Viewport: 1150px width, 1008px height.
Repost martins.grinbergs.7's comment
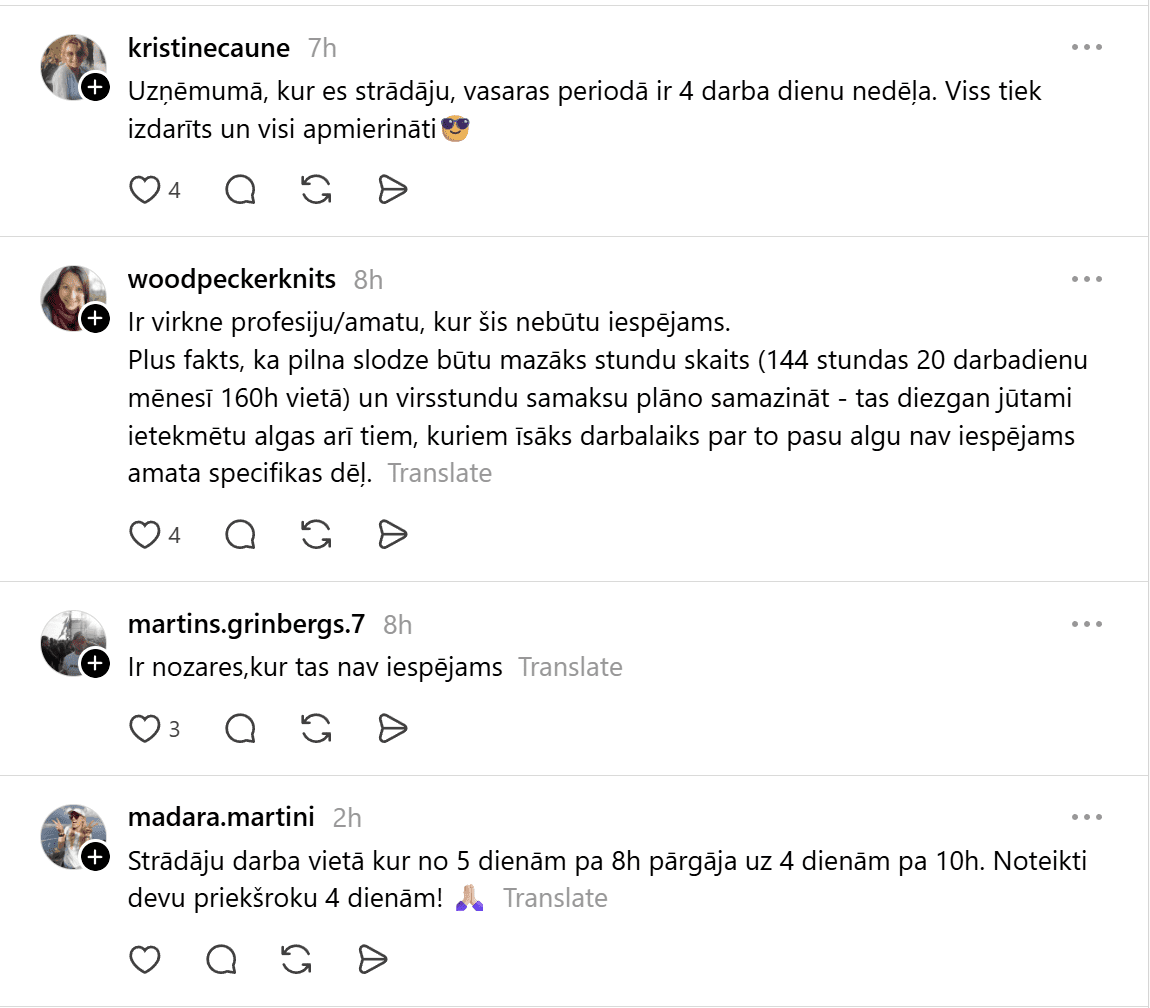click(x=316, y=729)
